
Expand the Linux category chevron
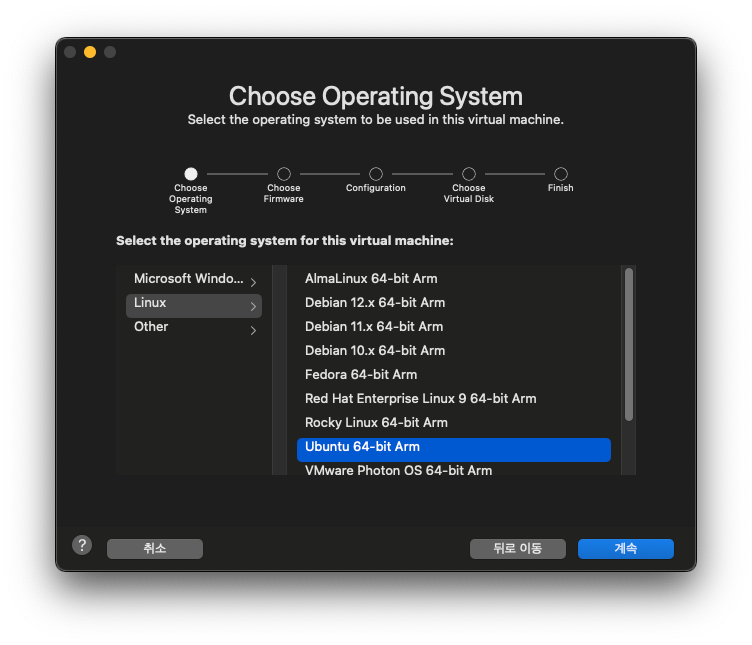tap(253, 306)
